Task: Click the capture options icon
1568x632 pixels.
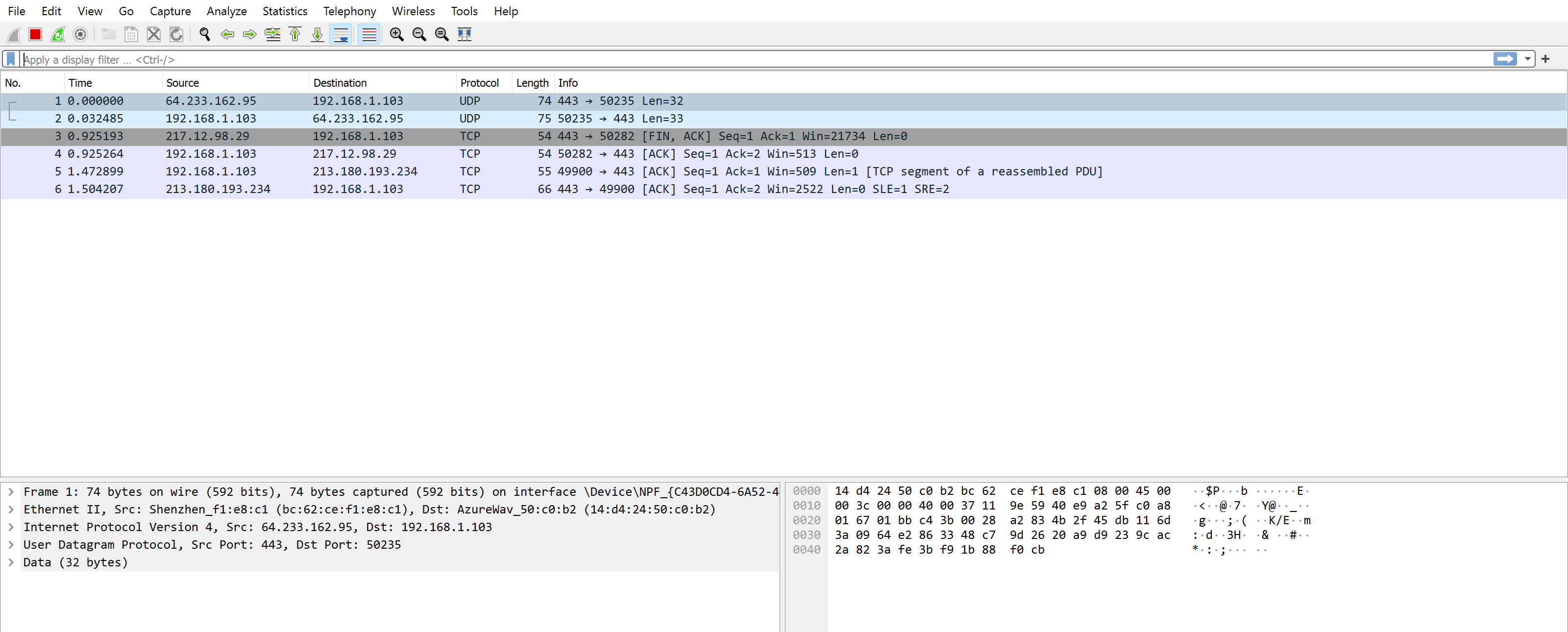Action: (79, 35)
